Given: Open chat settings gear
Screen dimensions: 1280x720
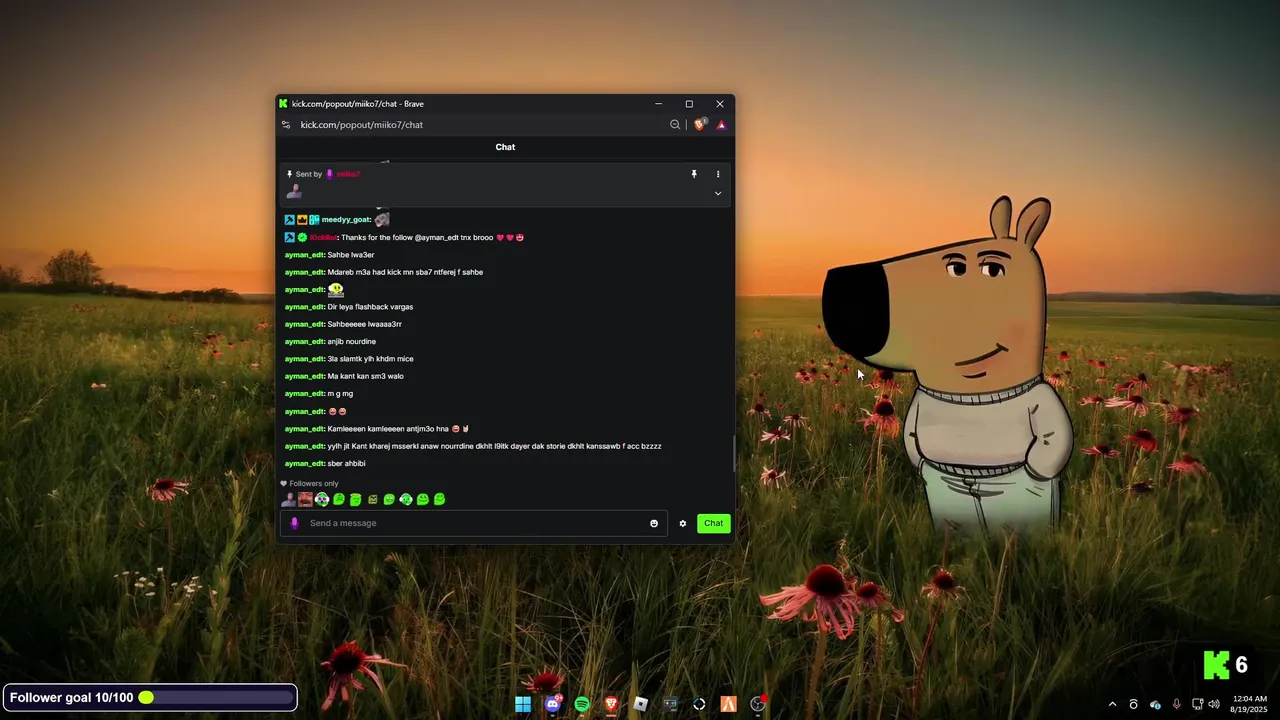Looking at the screenshot, I should (x=683, y=523).
